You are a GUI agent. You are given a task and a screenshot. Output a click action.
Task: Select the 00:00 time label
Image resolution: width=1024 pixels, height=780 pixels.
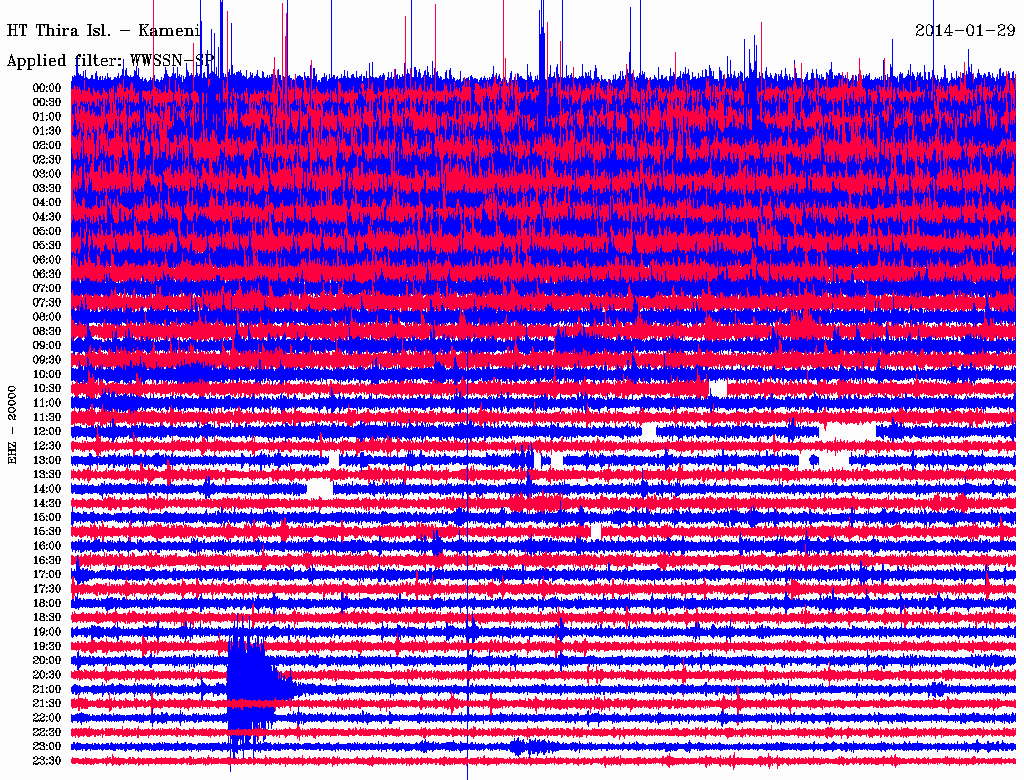[x=47, y=88]
